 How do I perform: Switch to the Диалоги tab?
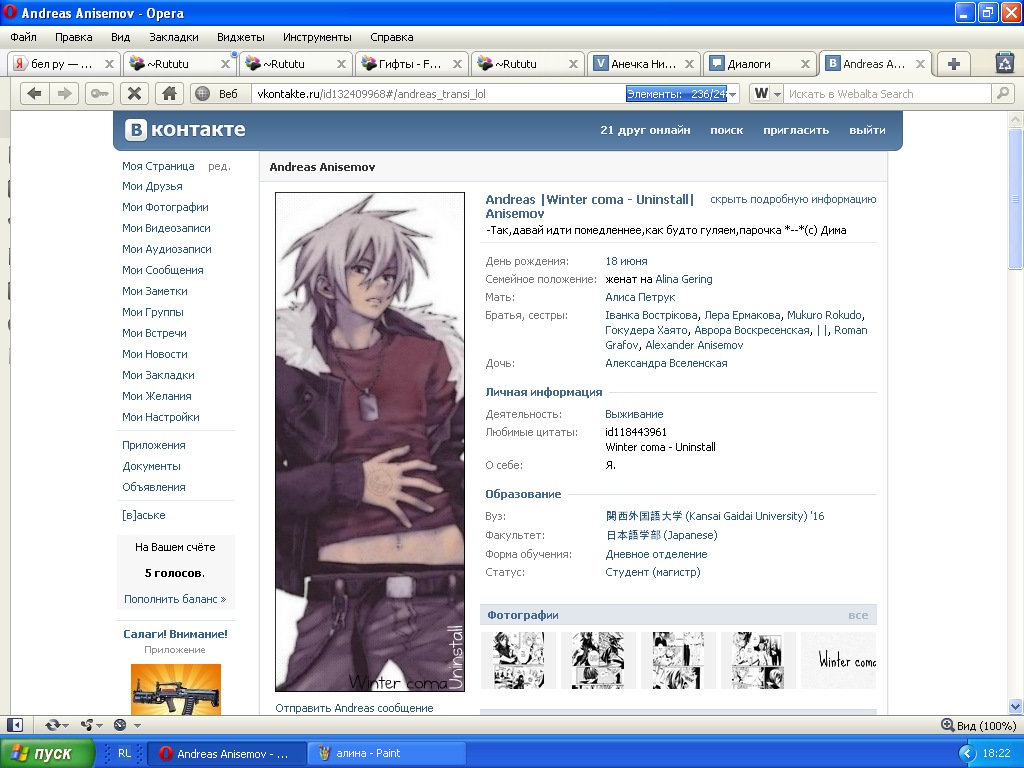click(760, 64)
